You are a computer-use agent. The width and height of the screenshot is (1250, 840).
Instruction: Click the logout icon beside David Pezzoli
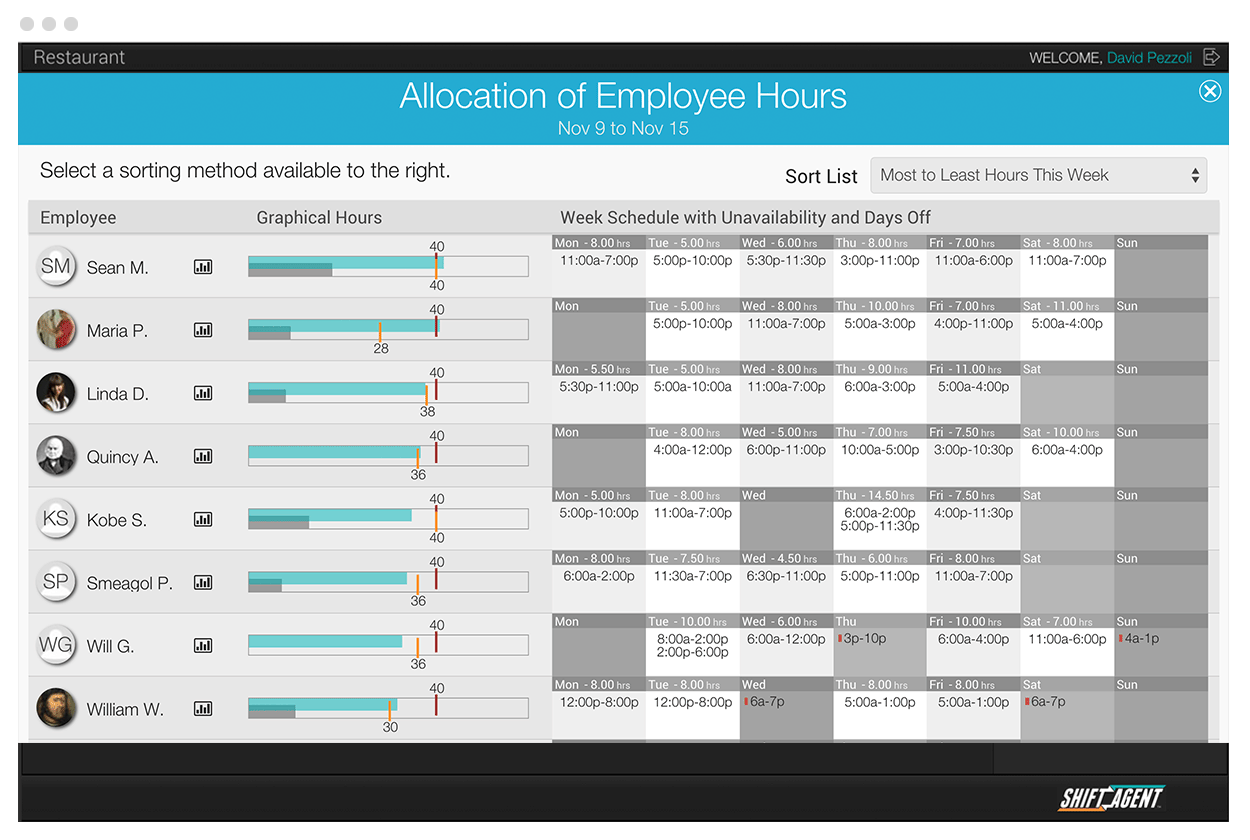pos(1211,57)
